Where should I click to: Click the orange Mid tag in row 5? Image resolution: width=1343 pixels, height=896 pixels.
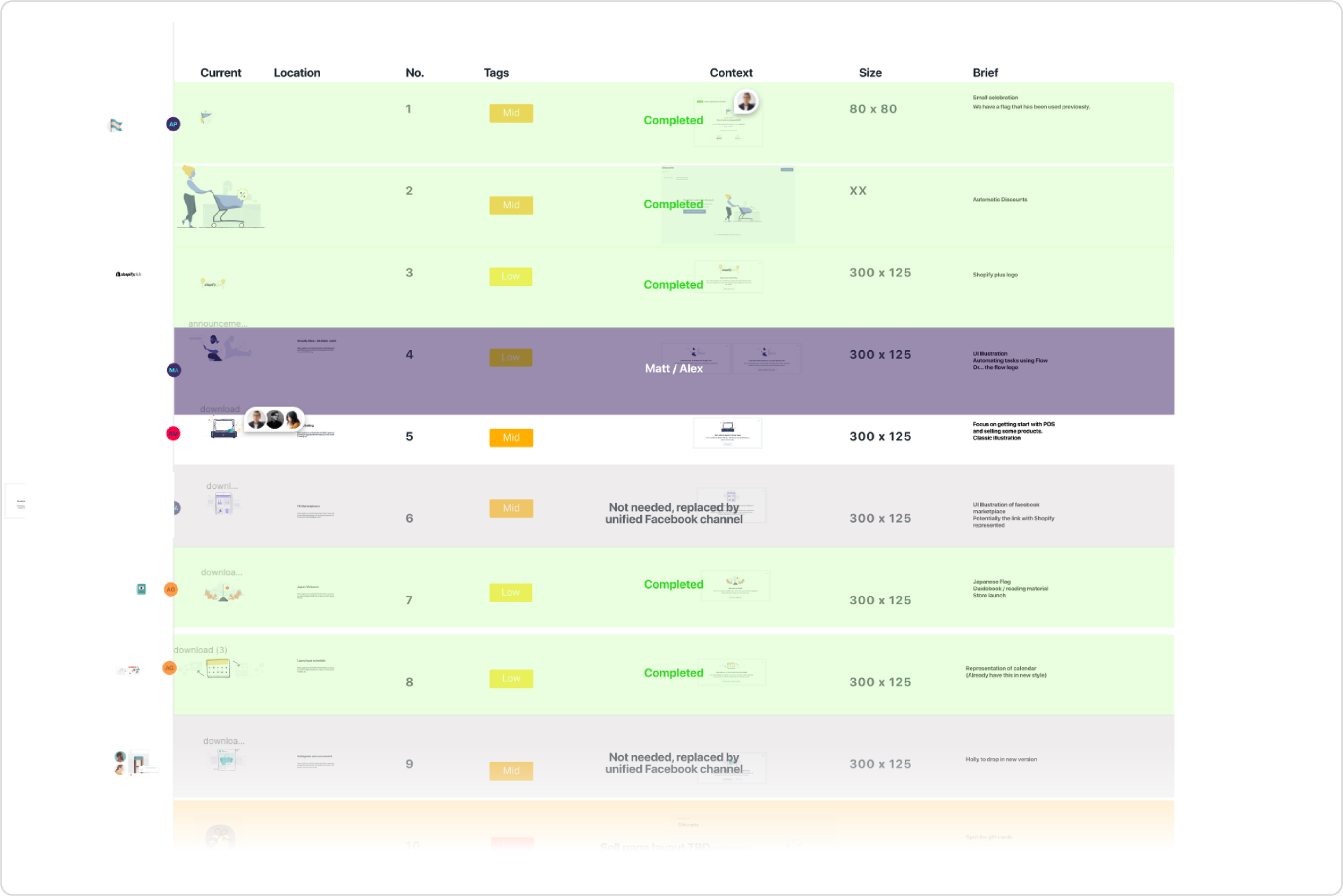511,438
